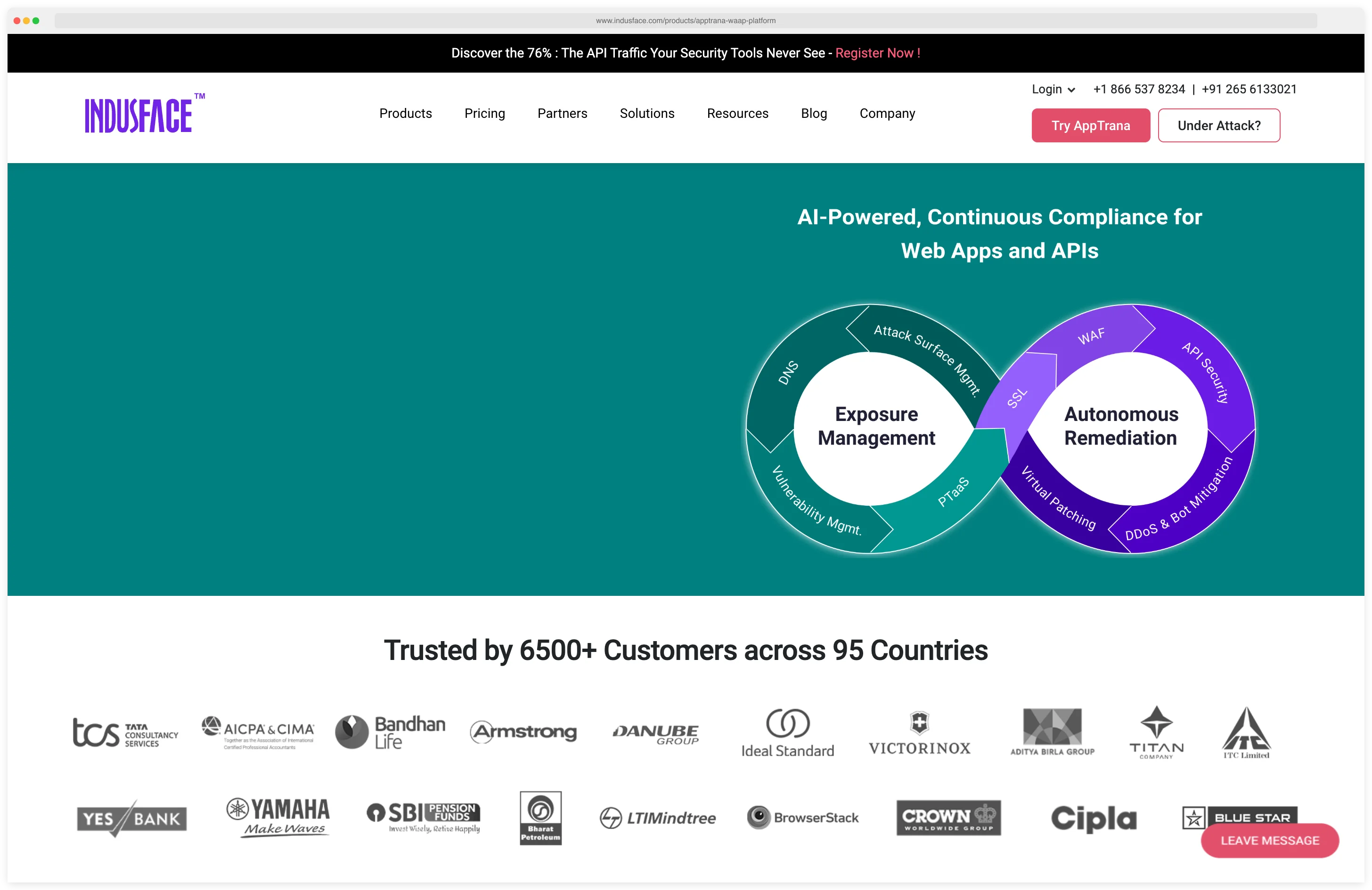
Task: Expand the Products navigation menu
Action: [405, 114]
